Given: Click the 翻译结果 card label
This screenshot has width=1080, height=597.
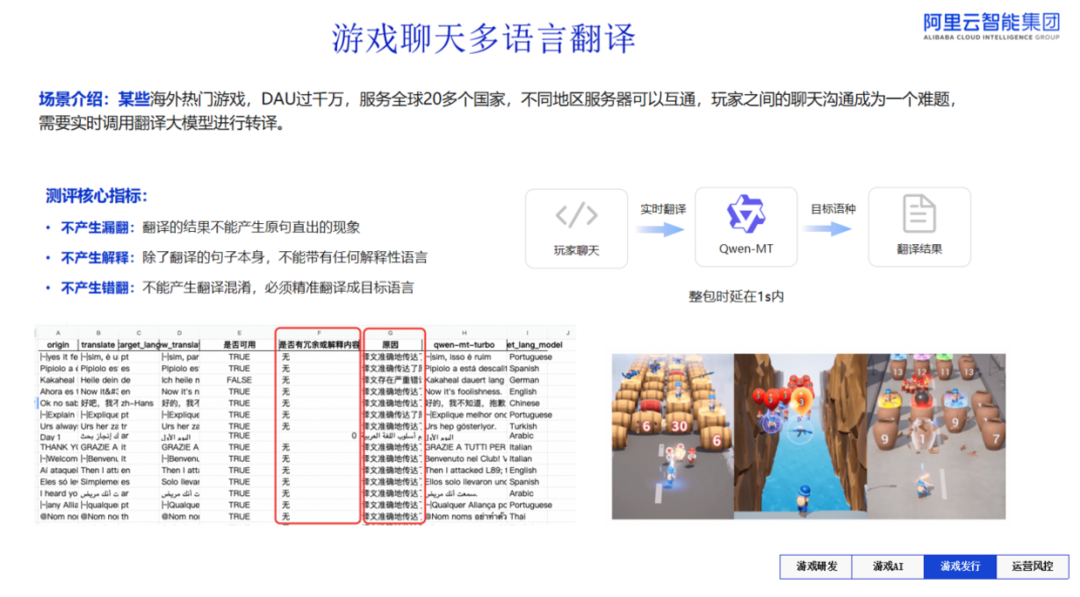Looking at the screenshot, I should click(919, 249).
